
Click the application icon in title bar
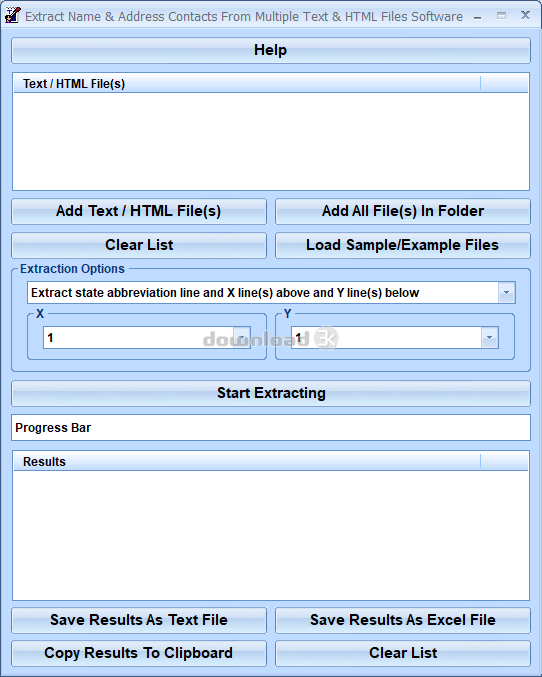[12, 15]
